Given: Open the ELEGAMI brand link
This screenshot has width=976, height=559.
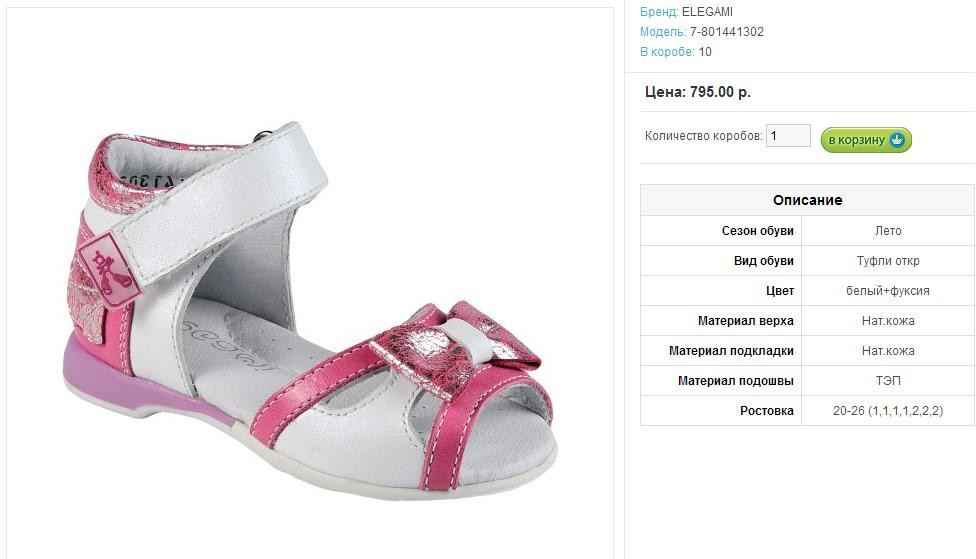Looking at the screenshot, I should click(707, 12).
